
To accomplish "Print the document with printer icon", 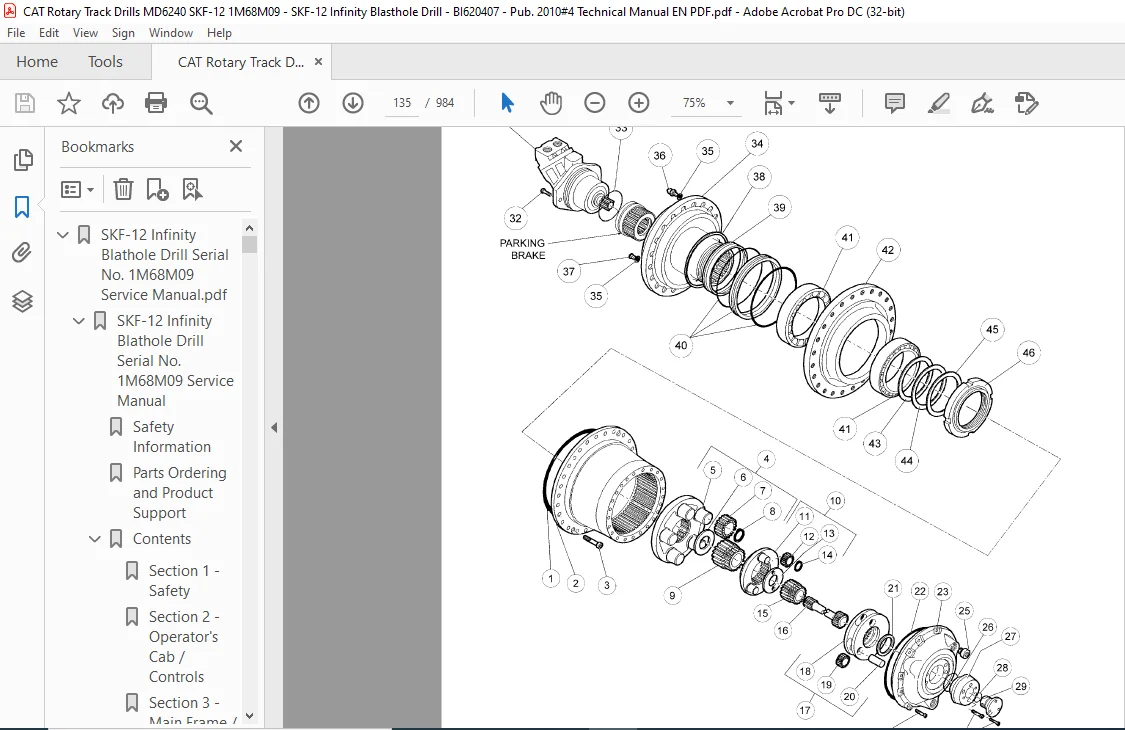I will [156, 103].
